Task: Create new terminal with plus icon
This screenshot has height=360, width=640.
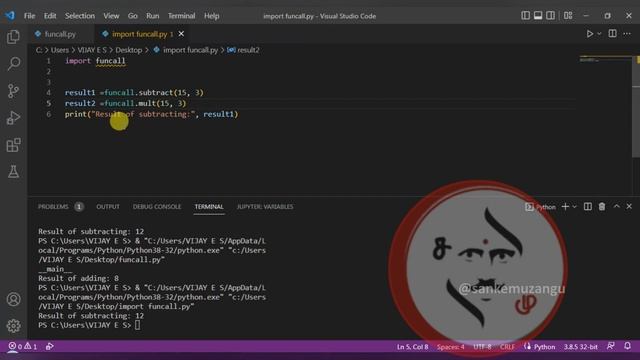Action: tap(565, 207)
